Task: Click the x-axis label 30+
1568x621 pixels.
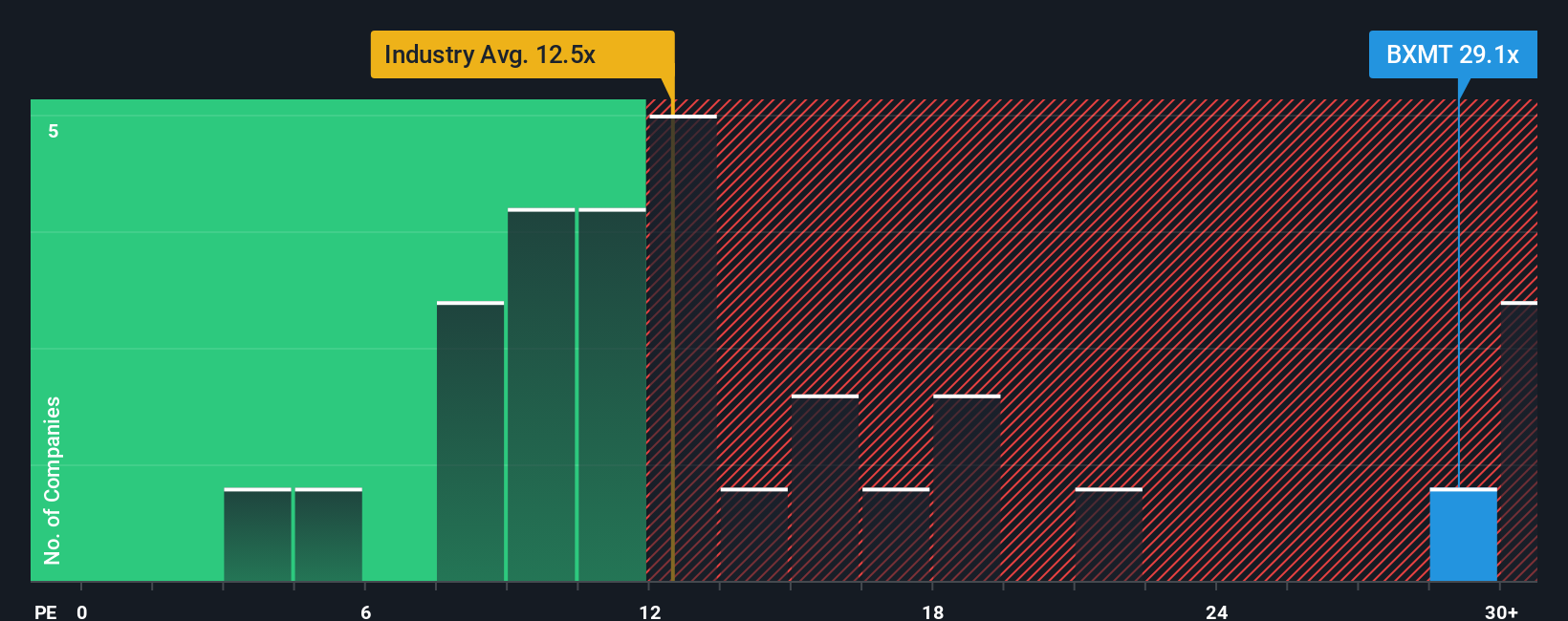Action: tap(1501, 611)
